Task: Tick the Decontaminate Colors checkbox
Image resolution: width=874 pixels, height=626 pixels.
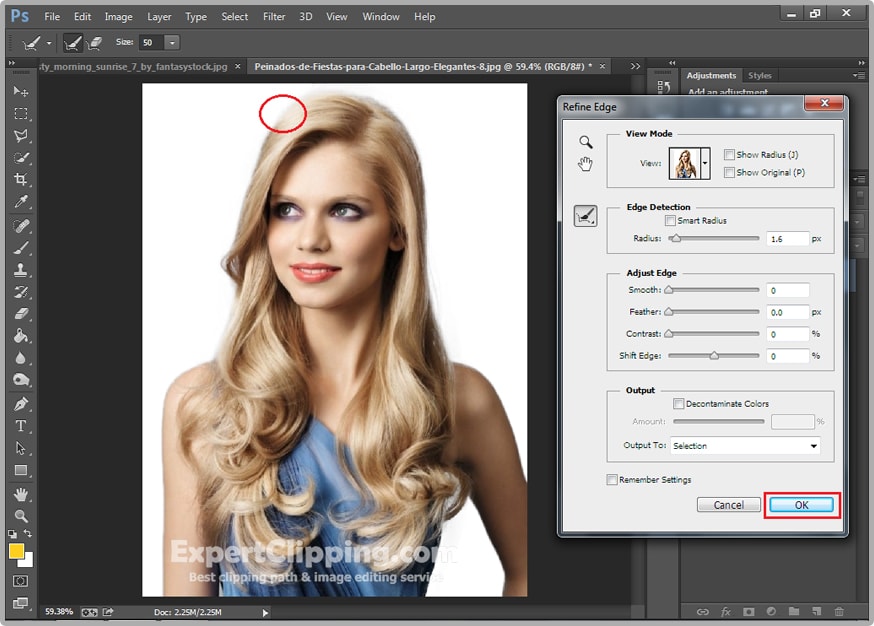Action: [679, 404]
